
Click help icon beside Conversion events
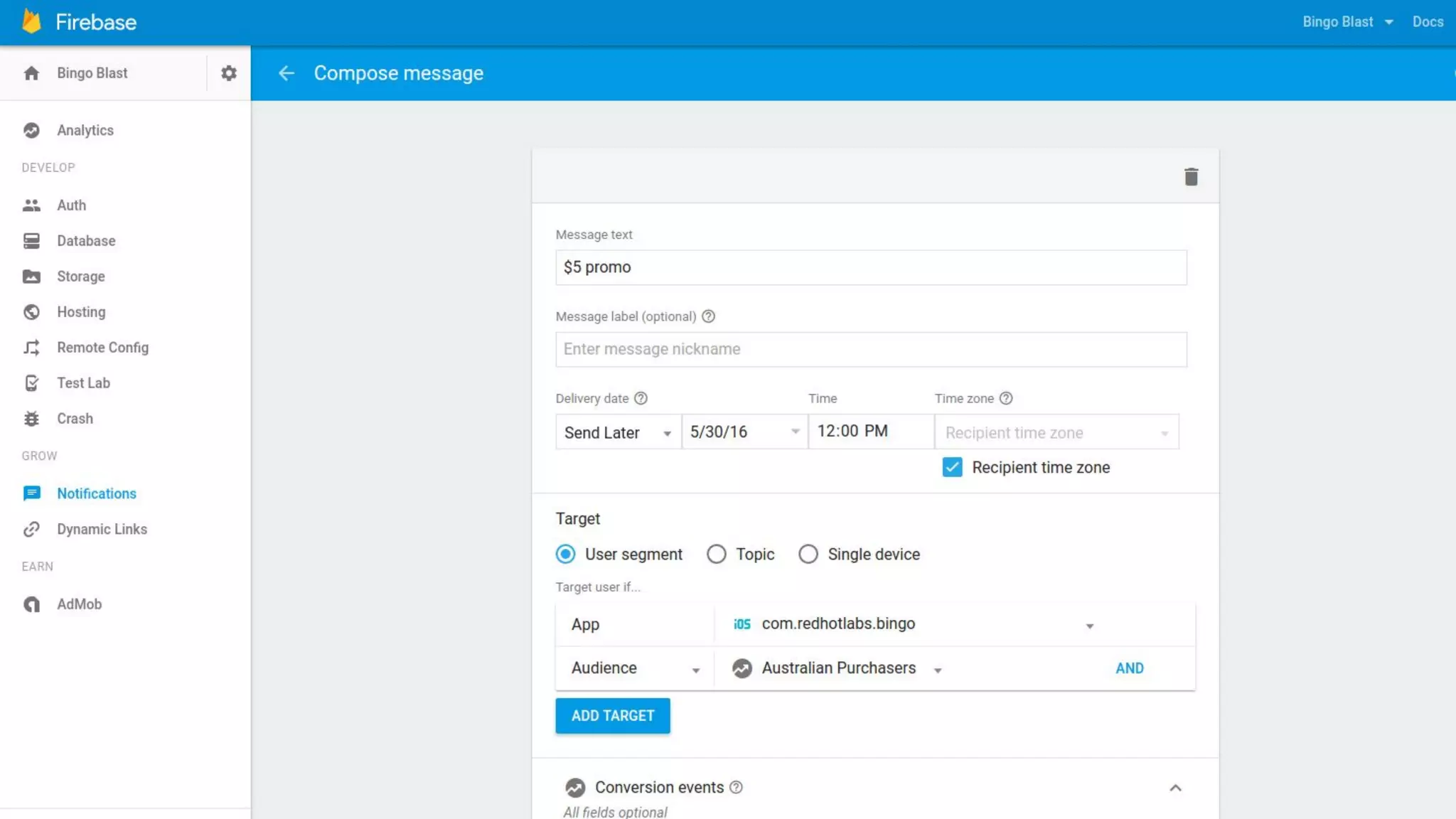tap(737, 787)
